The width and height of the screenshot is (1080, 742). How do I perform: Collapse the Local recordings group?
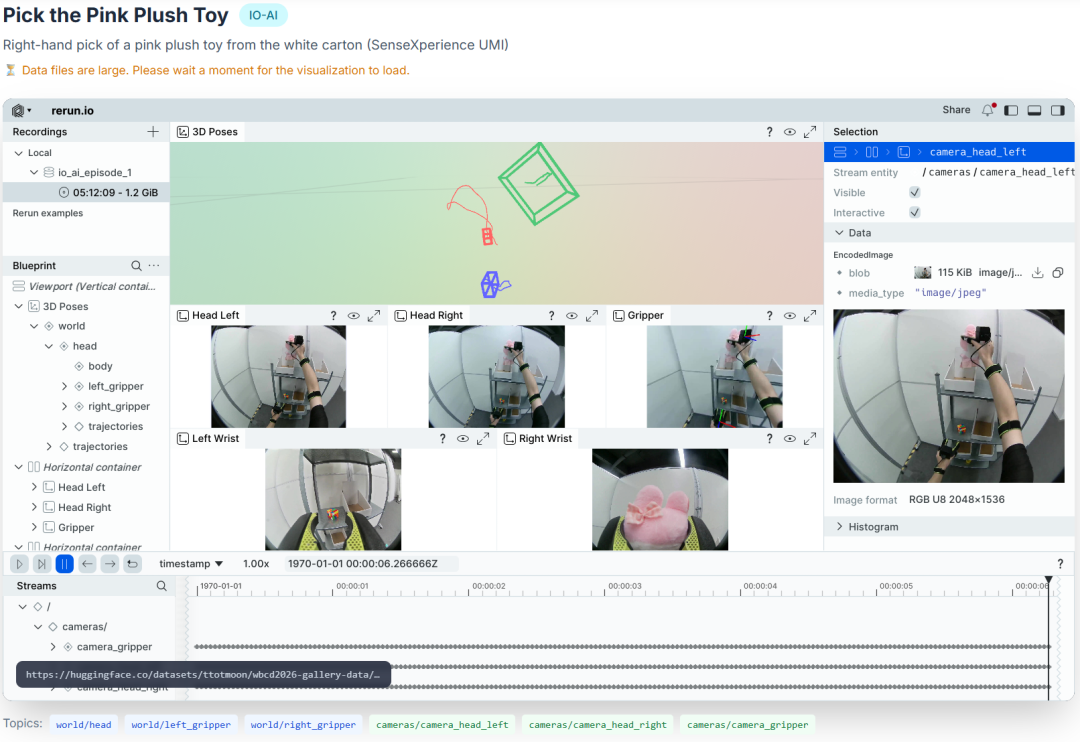click(19, 153)
